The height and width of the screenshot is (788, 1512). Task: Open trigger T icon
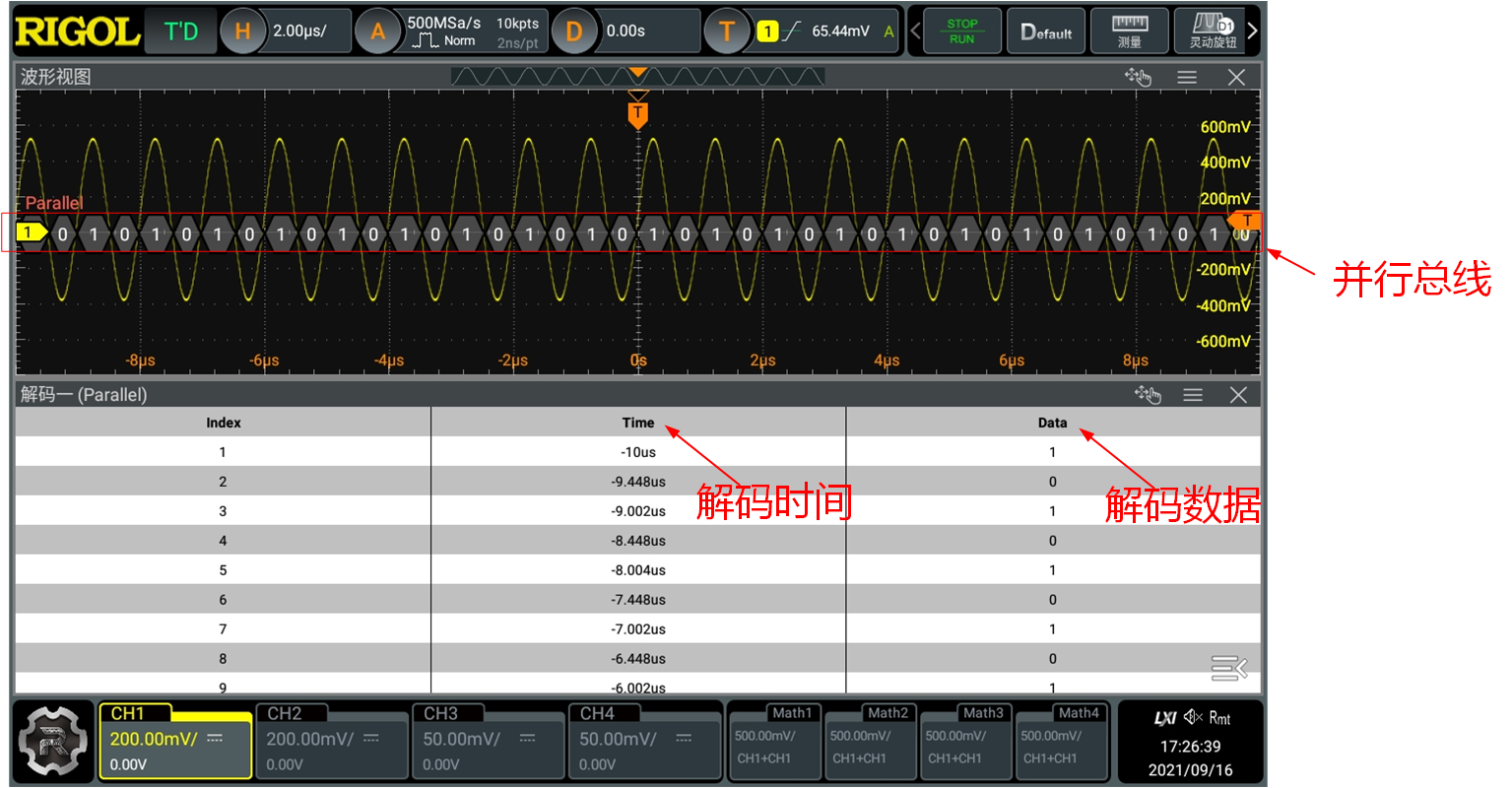[x=726, y=32]
